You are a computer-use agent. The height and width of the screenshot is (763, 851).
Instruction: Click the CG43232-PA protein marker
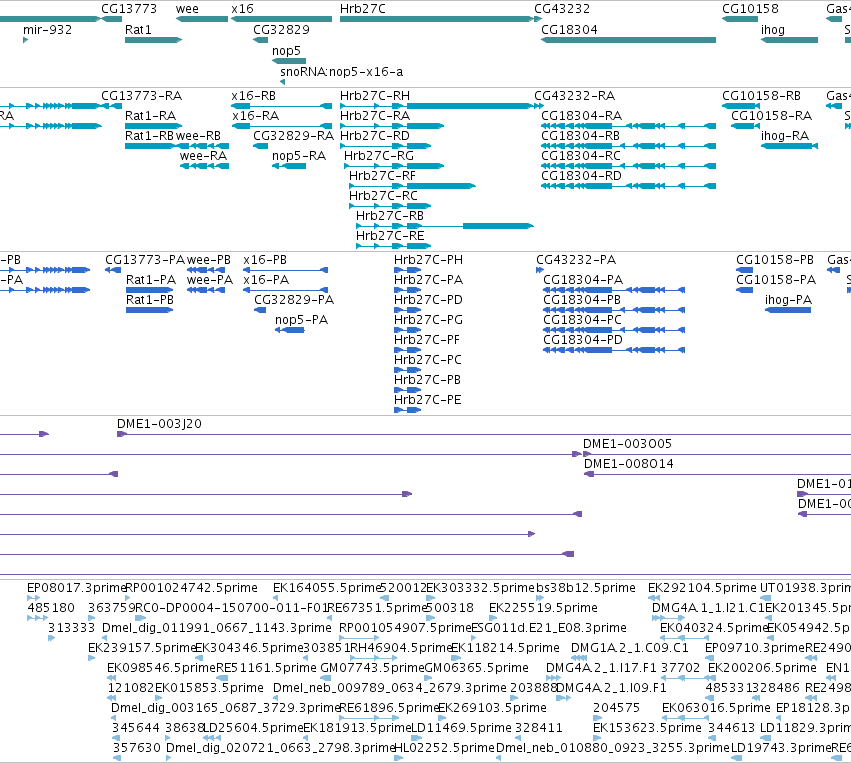(x=540, y=270)
